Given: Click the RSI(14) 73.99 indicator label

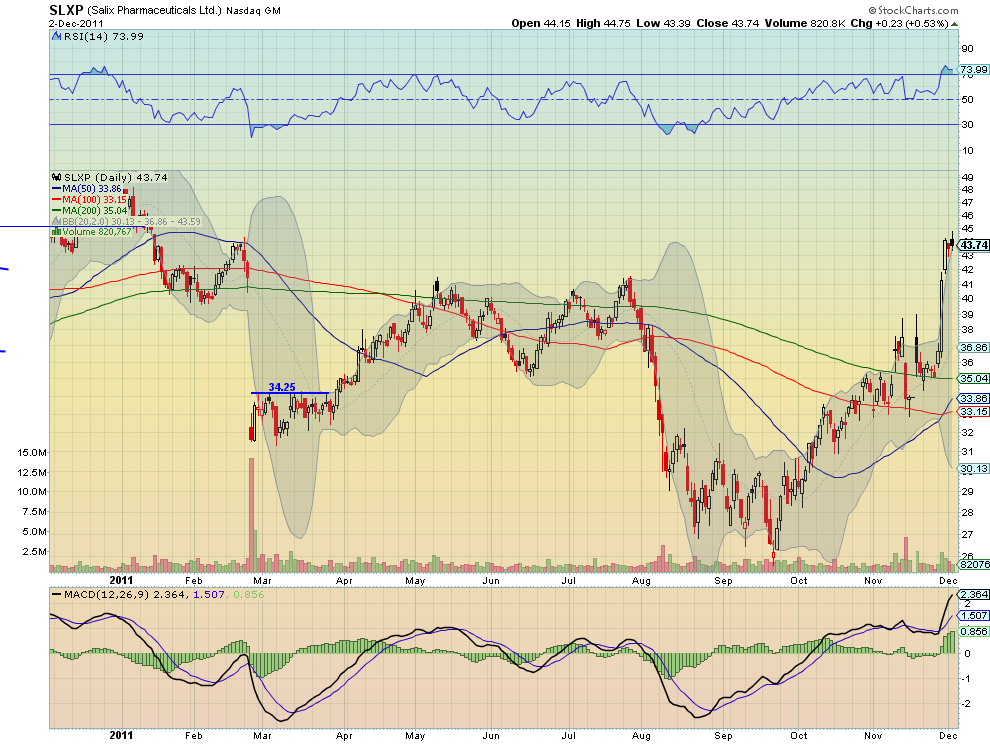Looking at the screenshot, I should coord(104,37).
